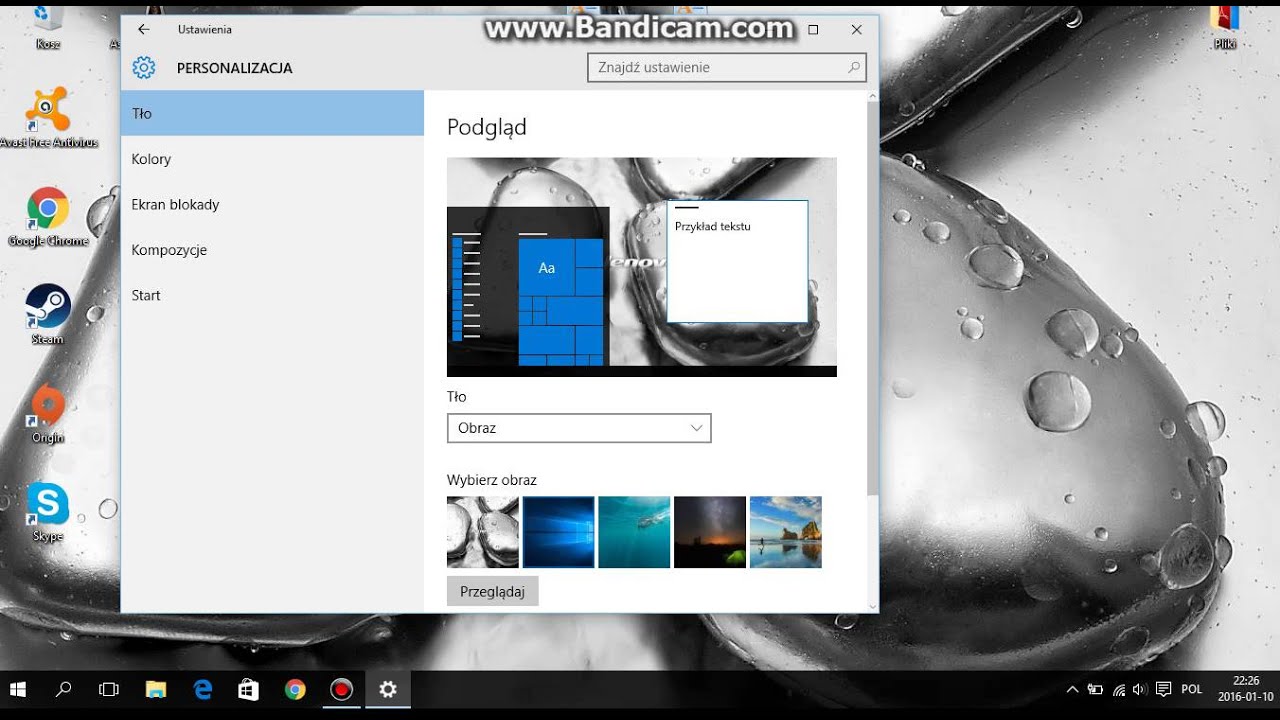Switch to the Kompozycje section
1280x720 pixels.
272,250
